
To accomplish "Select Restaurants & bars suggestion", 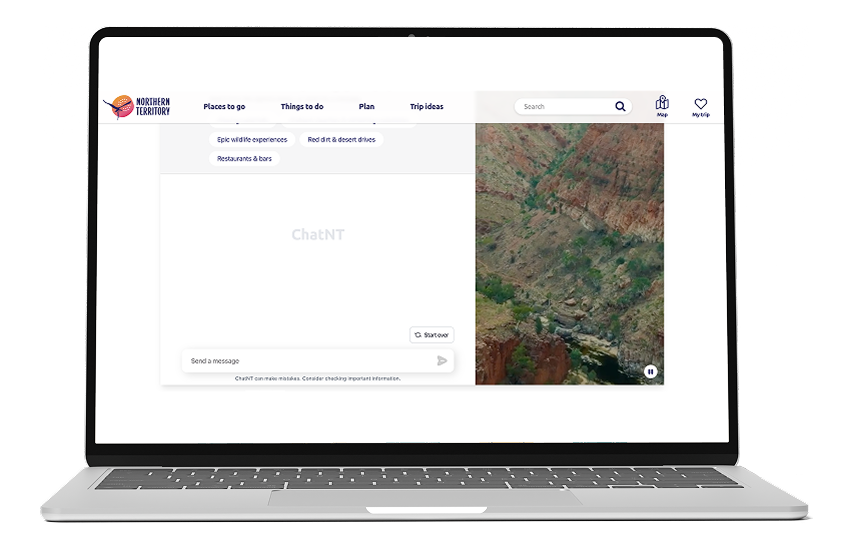I will tap(244, 159).
